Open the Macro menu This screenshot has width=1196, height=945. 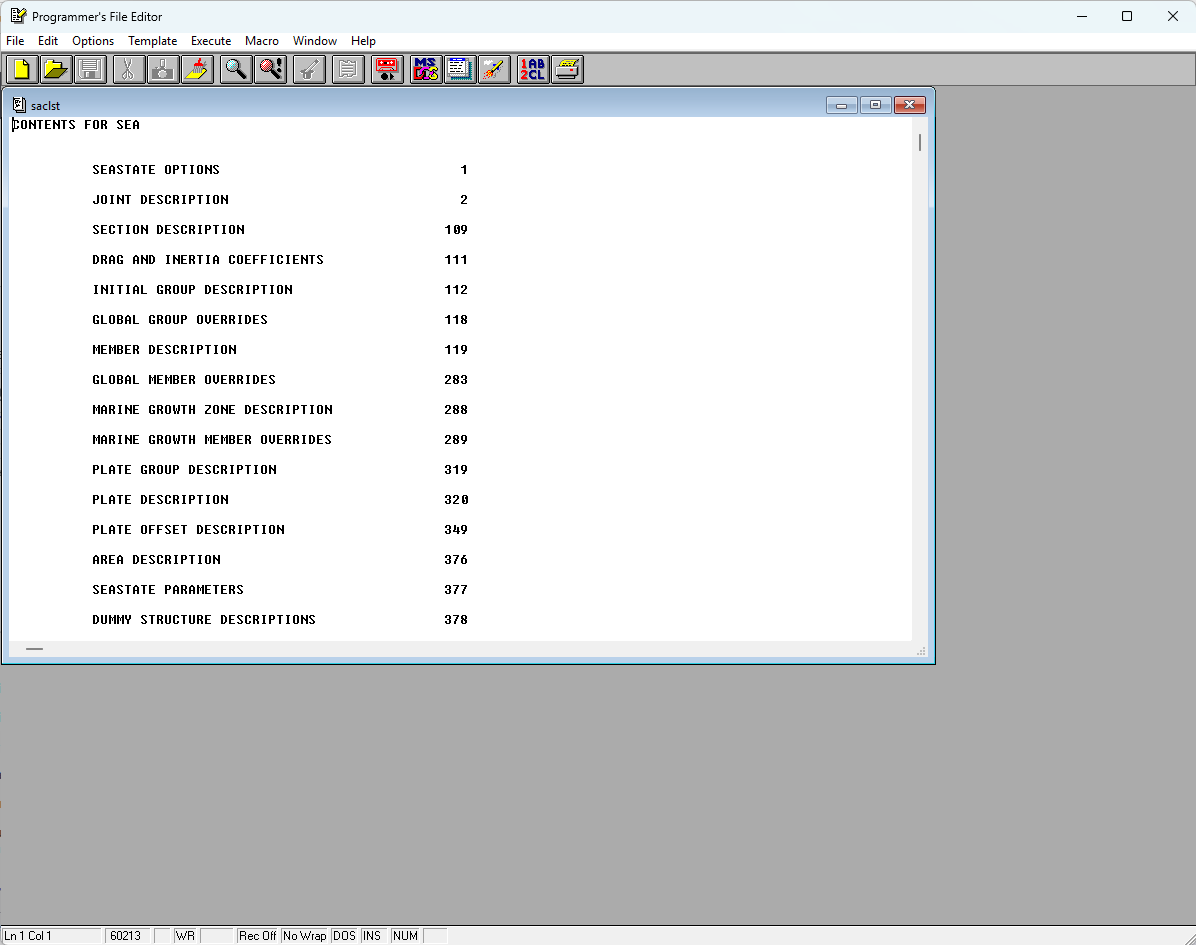click(262, 41)
